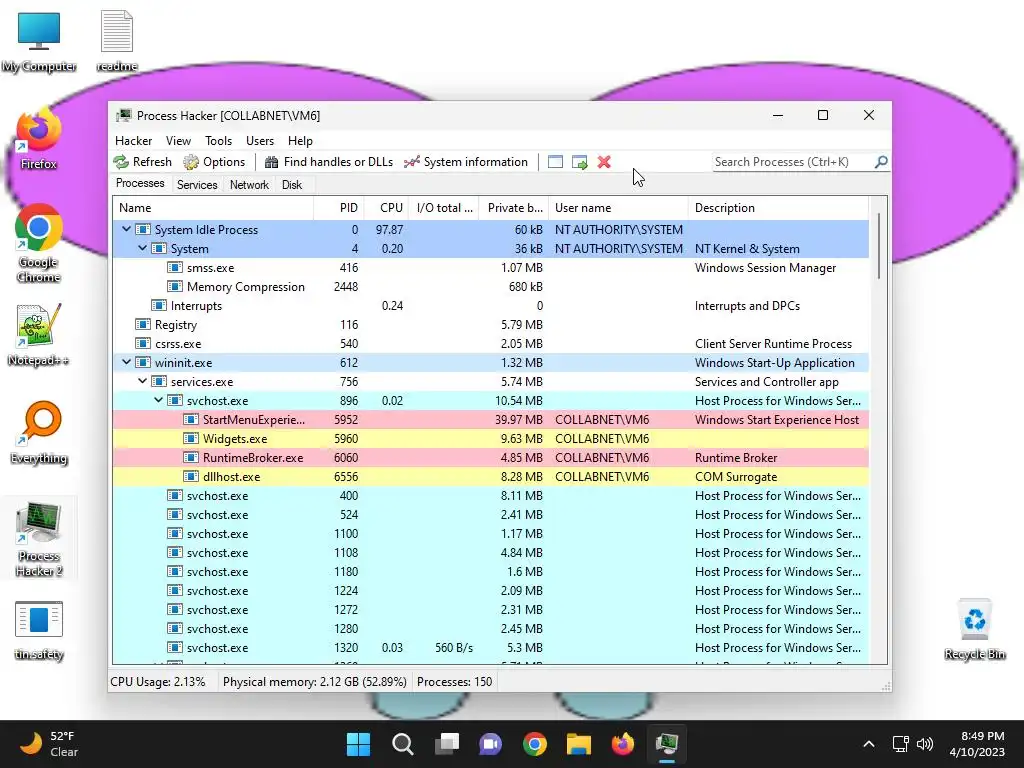Open File Explorer from the taskbar

579,744
